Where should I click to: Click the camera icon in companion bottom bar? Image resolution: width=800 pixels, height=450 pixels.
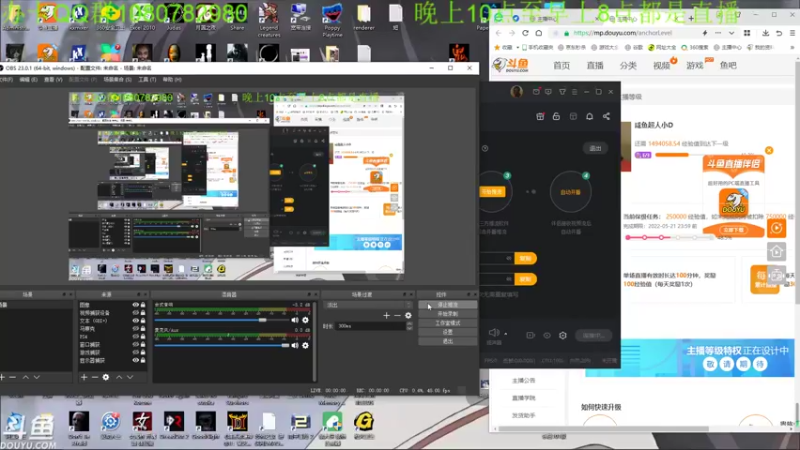click(530, 335)
